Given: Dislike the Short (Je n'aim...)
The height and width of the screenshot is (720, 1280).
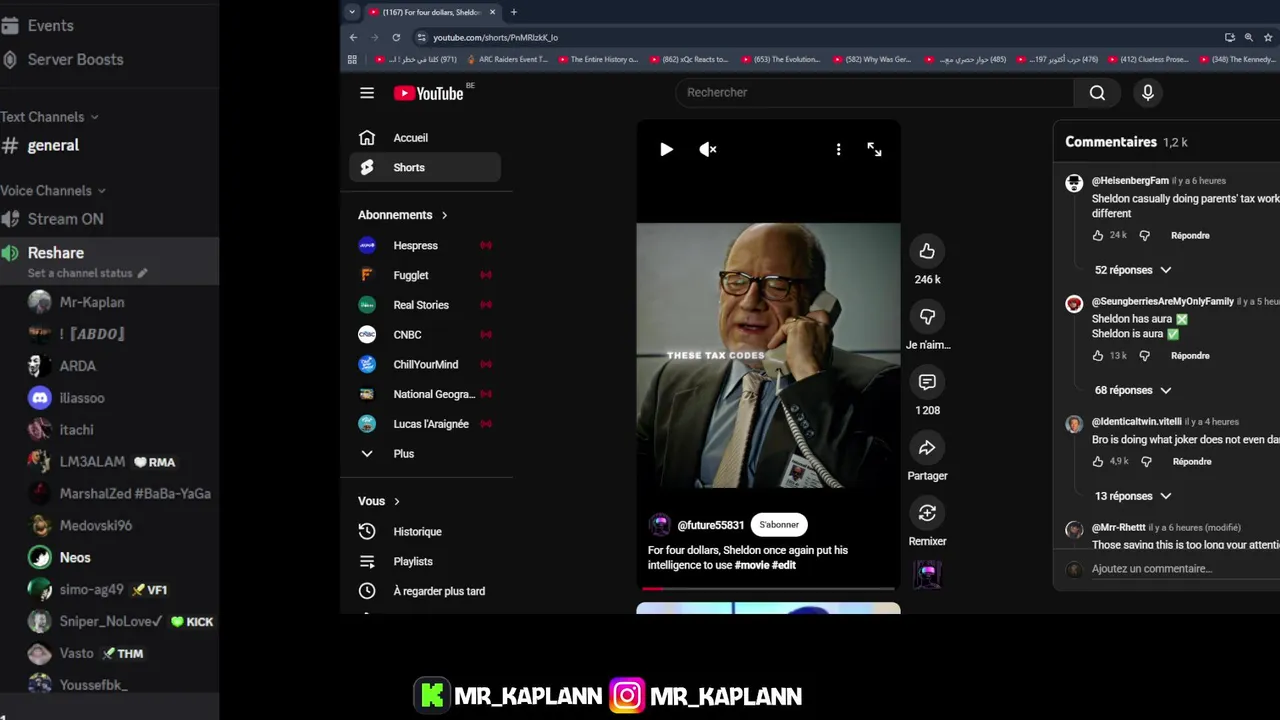Looking at the screenshot, I should point(927,317).
